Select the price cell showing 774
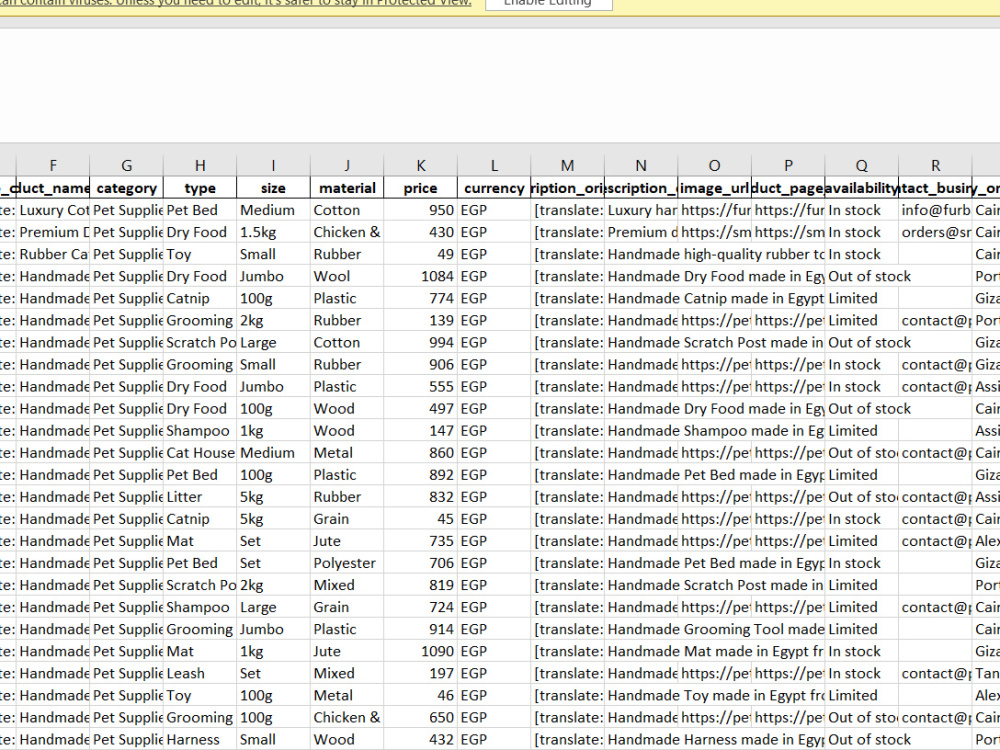Image resolution: width=1000 pixels, height=750 pixels. pos(420,298)
